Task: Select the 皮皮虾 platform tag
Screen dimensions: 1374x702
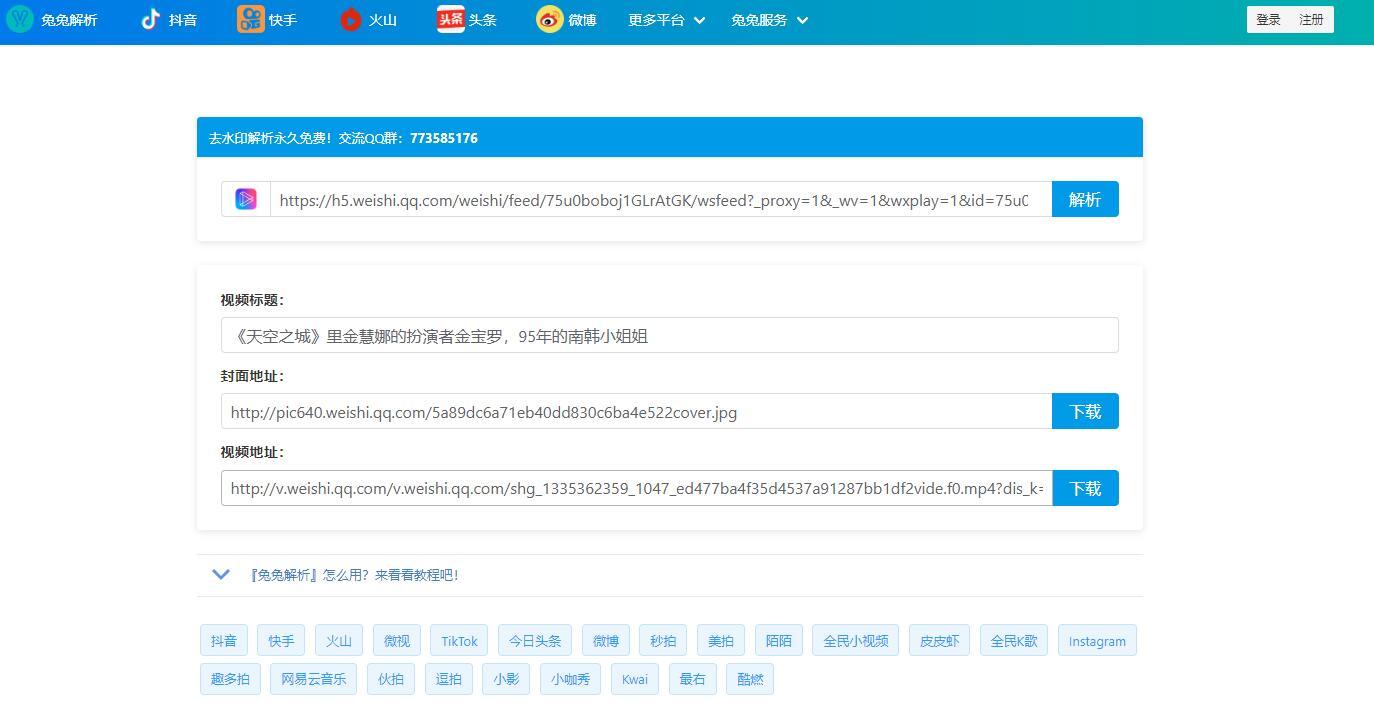Action: (x=940, y=641)
